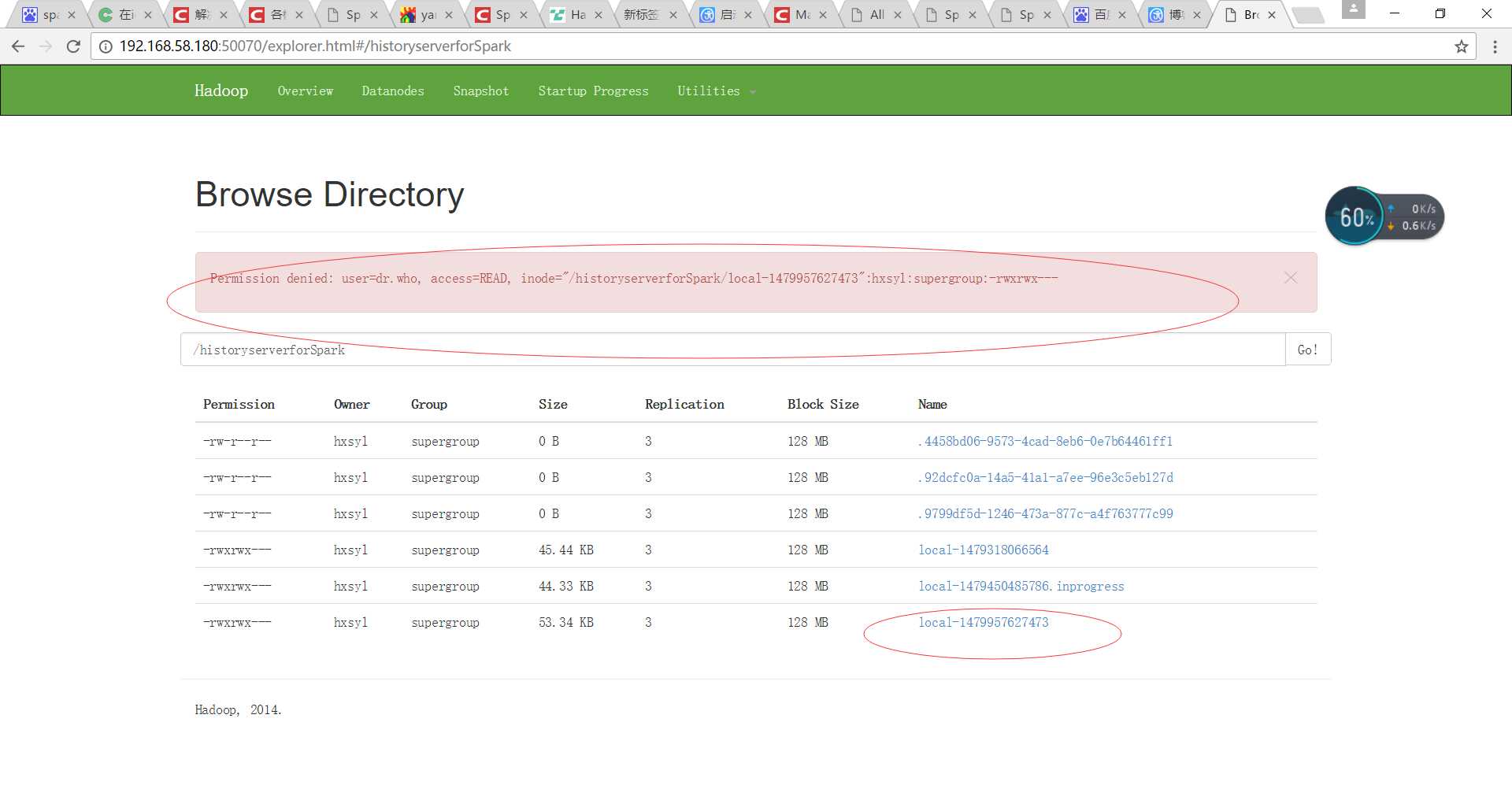This screenshot has width=1512, height=811.
Task: Click the Replication column header
Action: (684, 404)
